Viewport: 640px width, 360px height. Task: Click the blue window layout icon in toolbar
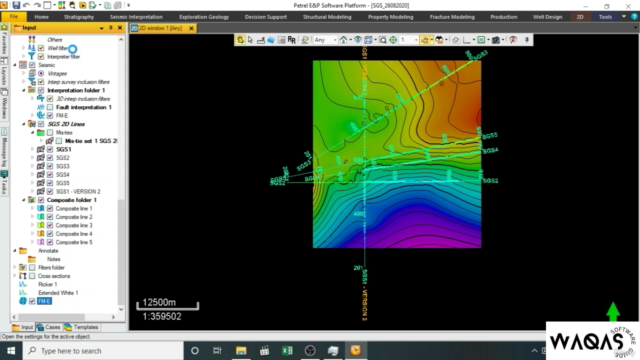click(x=368, y=40)
